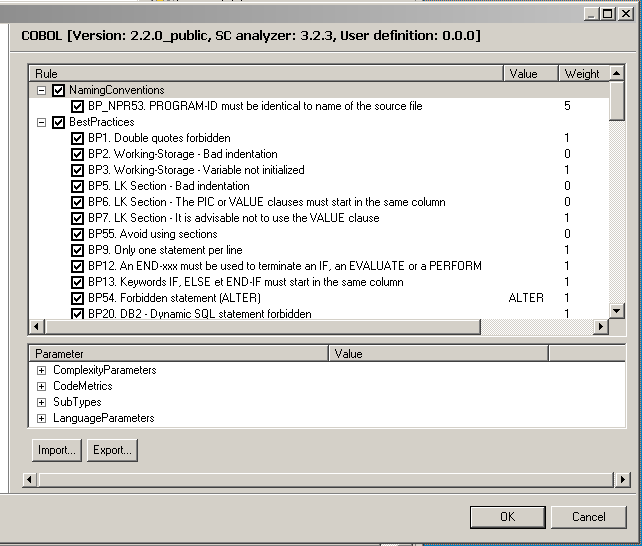Toggle BP5 LK Section Bad indentation checkbox
642x546 pixels.
click(x=77, y=186)
